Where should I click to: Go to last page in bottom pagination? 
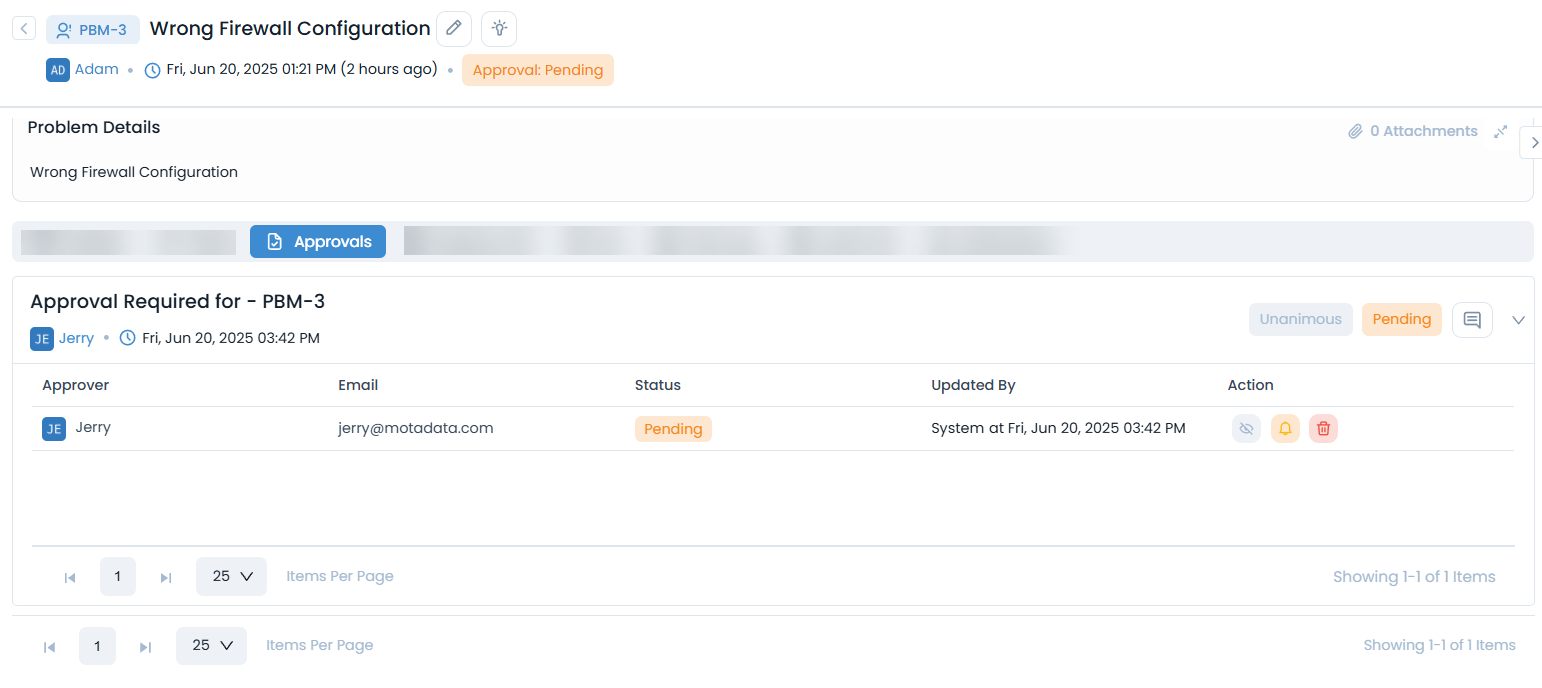pos(145,647)
